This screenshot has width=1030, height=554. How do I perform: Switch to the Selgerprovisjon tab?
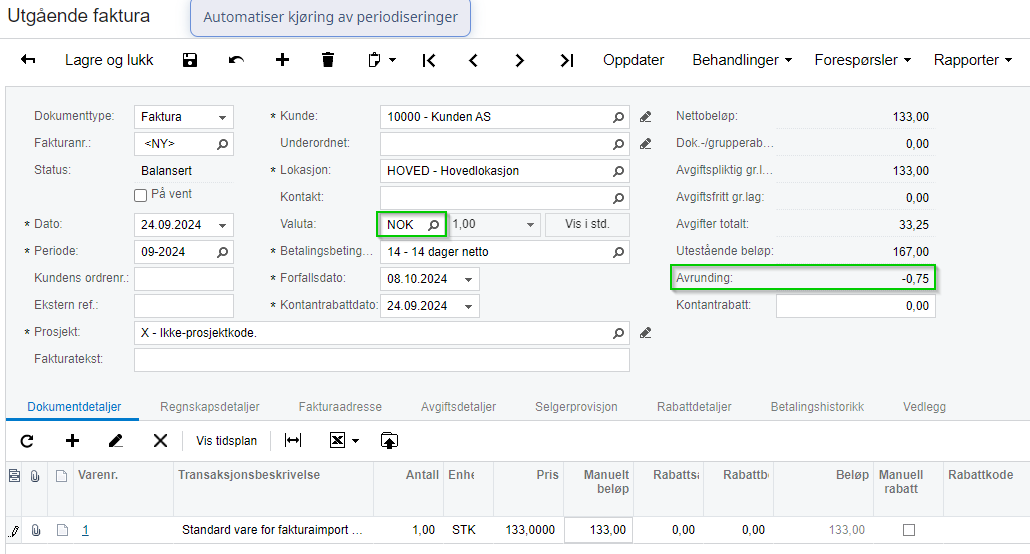coord(576,407)
